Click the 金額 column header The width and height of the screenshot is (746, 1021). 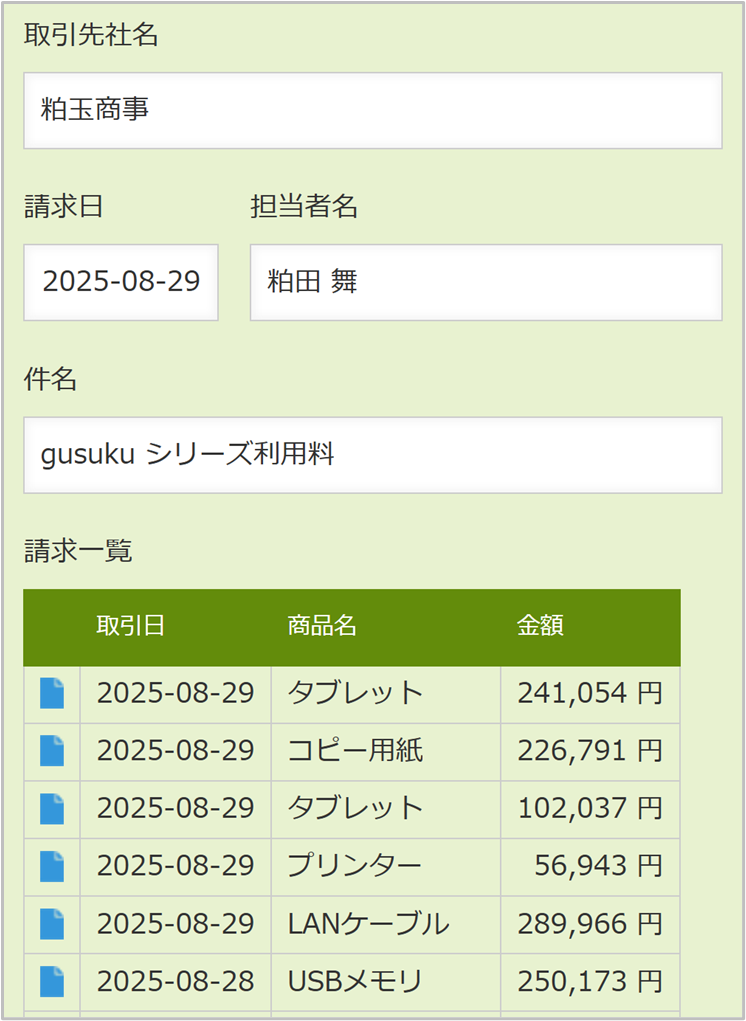(x=540, y=626)
